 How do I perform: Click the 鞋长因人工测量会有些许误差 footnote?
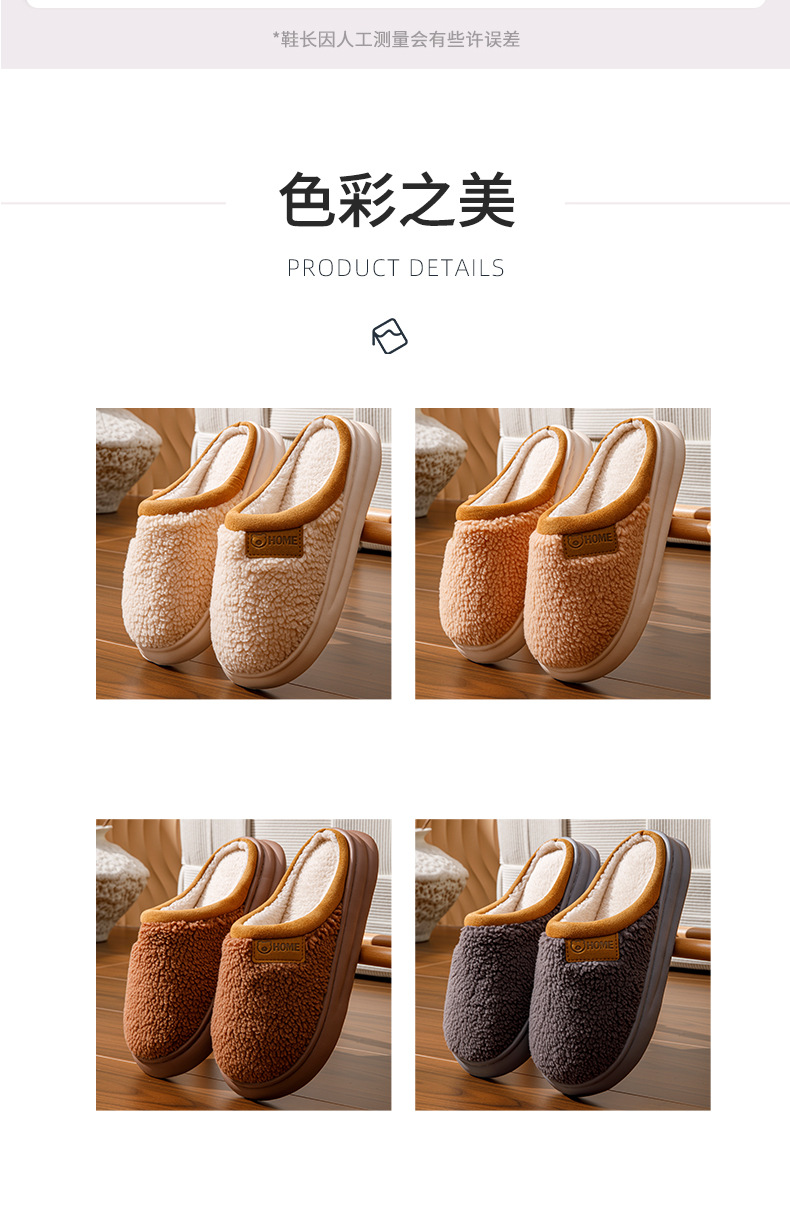pyautogui.click(x=396, y=39)
